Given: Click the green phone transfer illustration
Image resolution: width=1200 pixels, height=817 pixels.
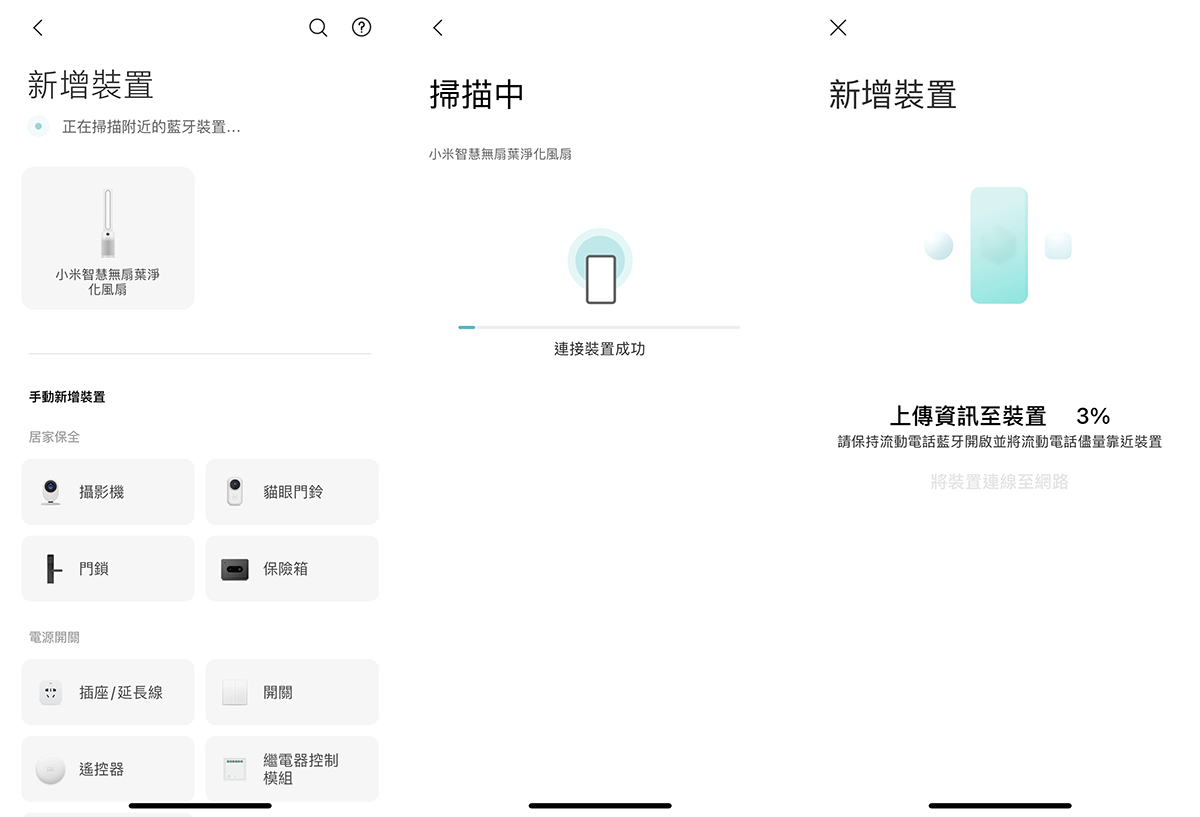Looking at the screenshot, I should tap(998, 245).
